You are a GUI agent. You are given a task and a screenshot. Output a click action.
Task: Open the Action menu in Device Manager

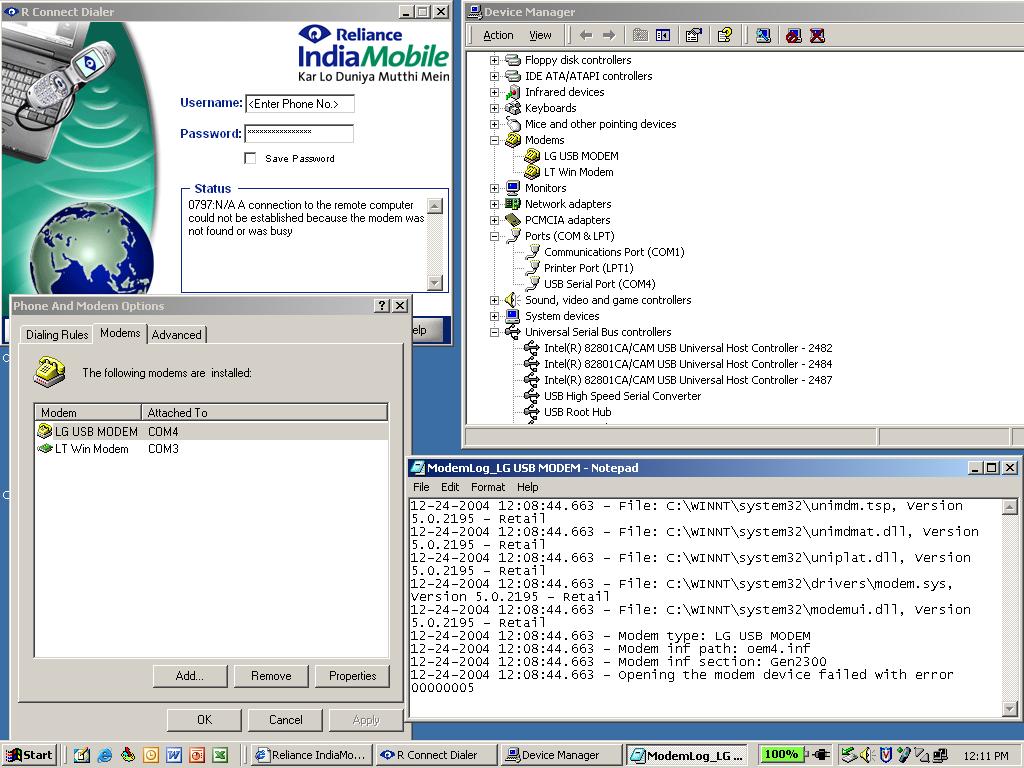[498, 35]
